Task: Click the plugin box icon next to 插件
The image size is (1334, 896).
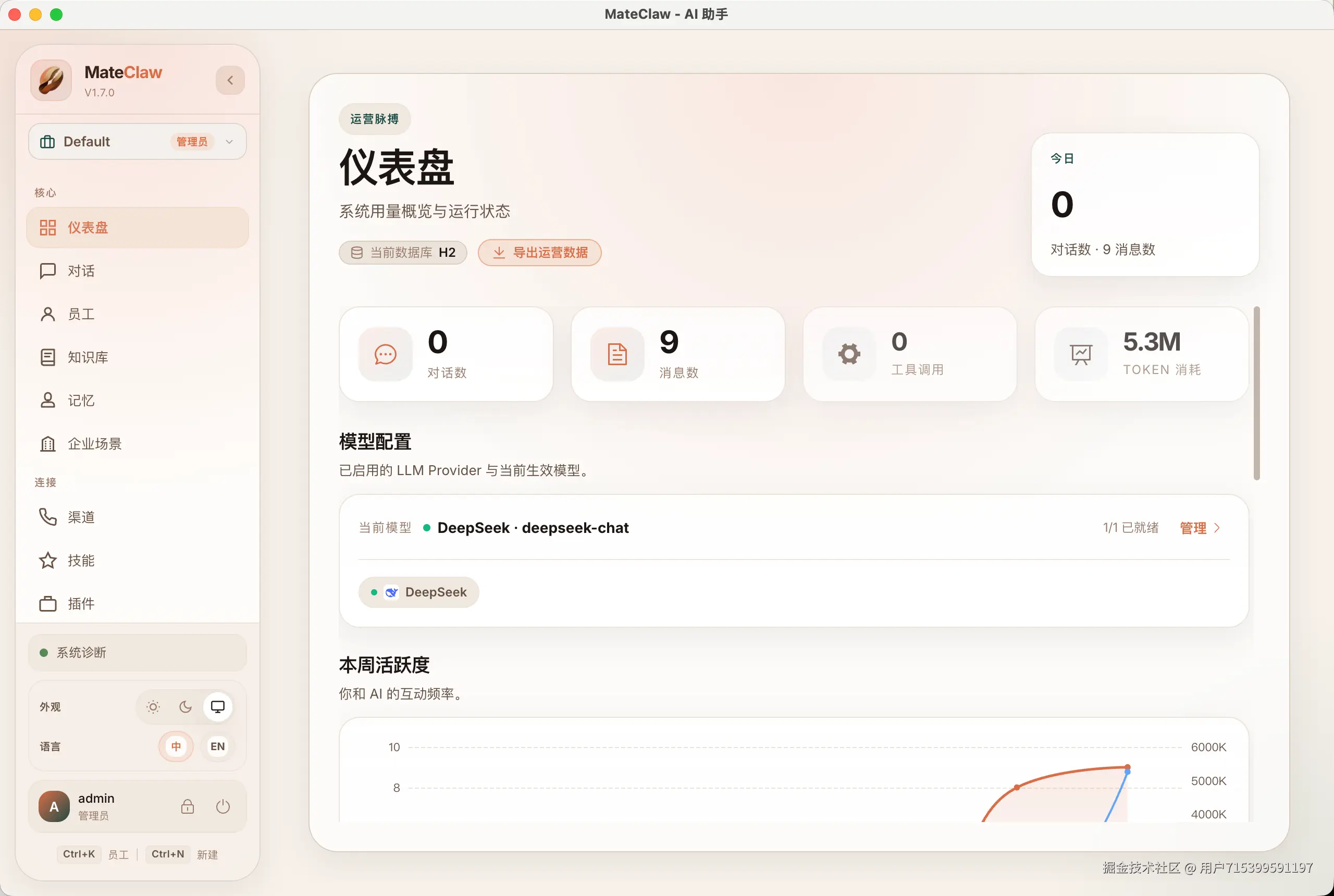Action: (48, 603)
